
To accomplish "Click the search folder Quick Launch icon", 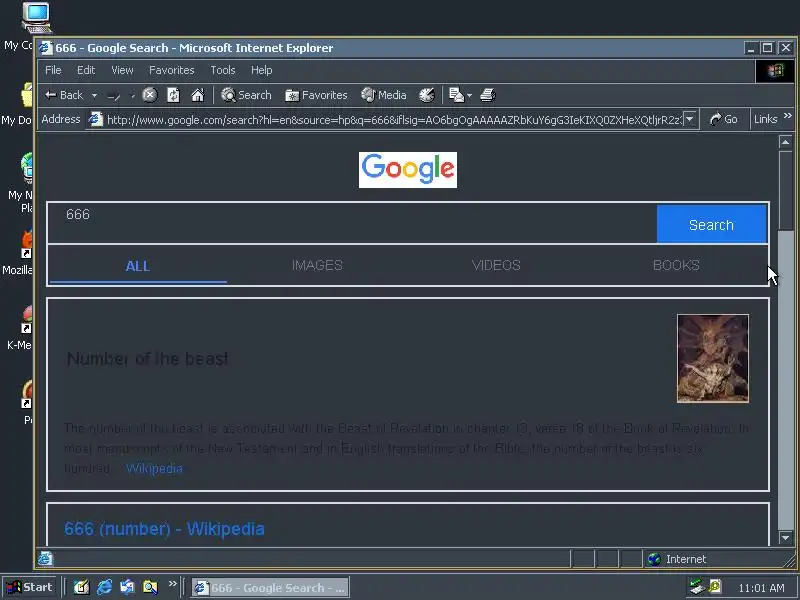I will (151, 587).
